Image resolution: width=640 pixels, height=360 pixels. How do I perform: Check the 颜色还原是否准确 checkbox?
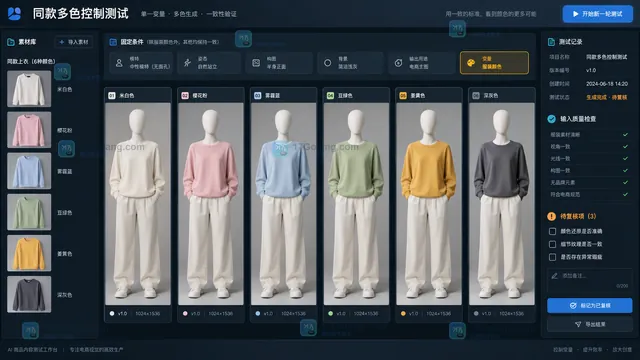click(x=552, y=231)
